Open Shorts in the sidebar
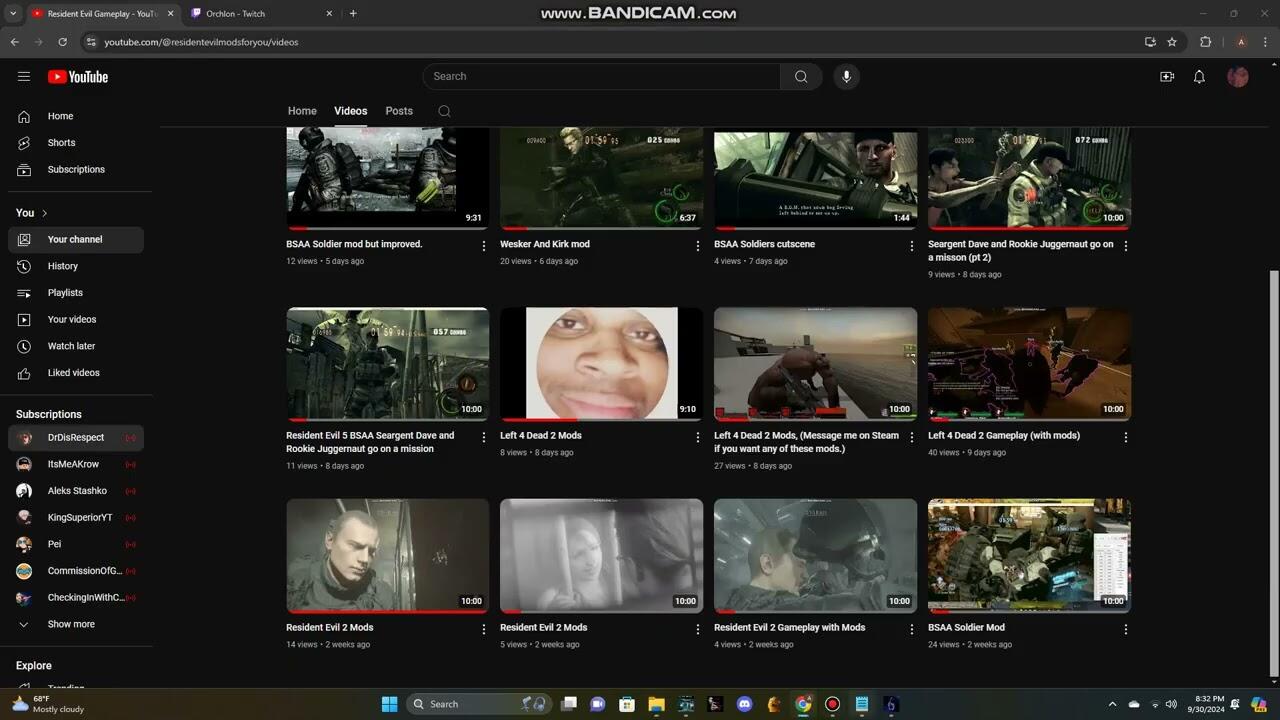 pyautogui.click(x=61, y=143)
